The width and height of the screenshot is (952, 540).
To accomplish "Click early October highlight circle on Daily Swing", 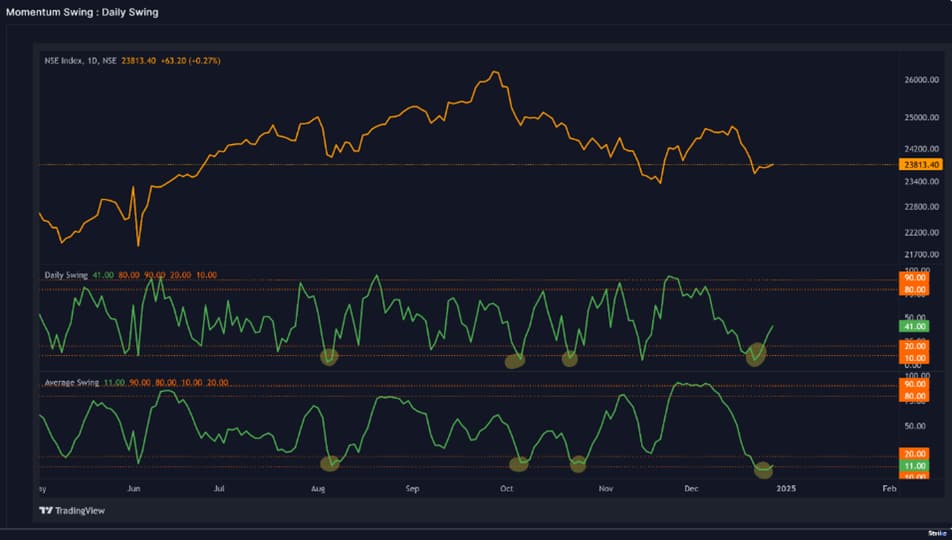I will coord(515,361).
